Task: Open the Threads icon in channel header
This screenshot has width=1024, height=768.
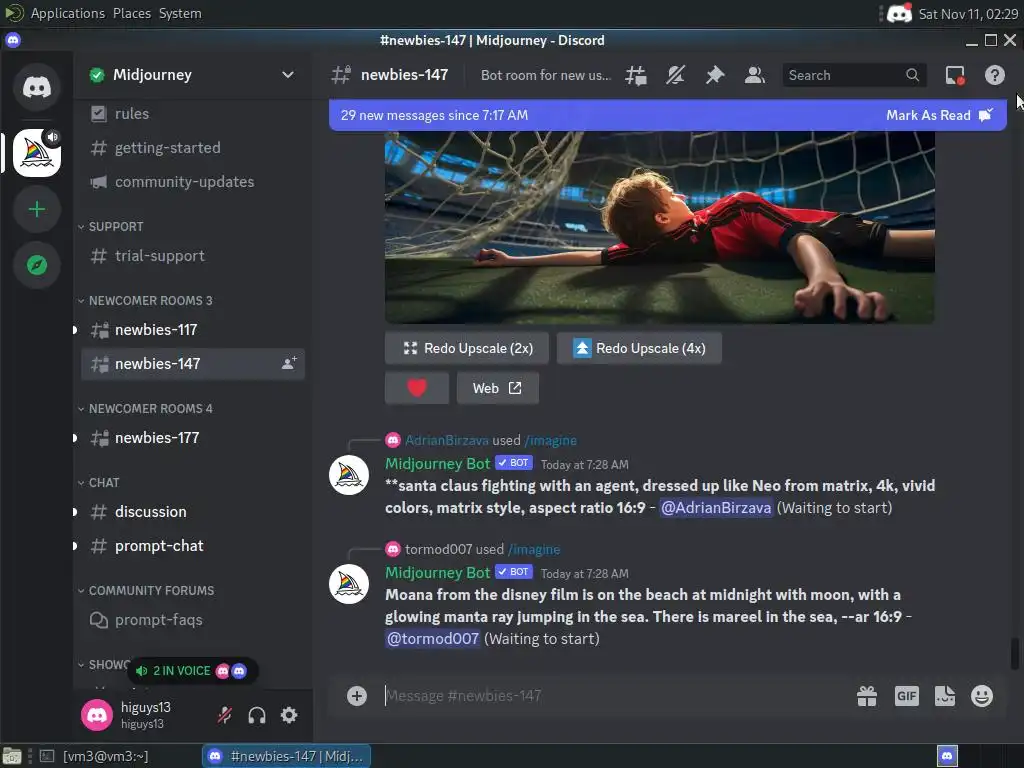Action: [635, 75]
